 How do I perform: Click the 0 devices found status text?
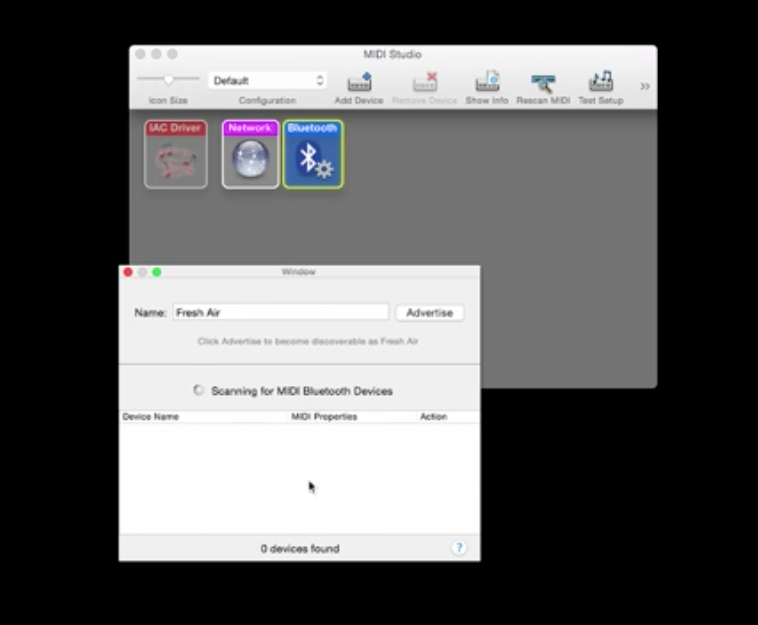[x=300, y=549]
